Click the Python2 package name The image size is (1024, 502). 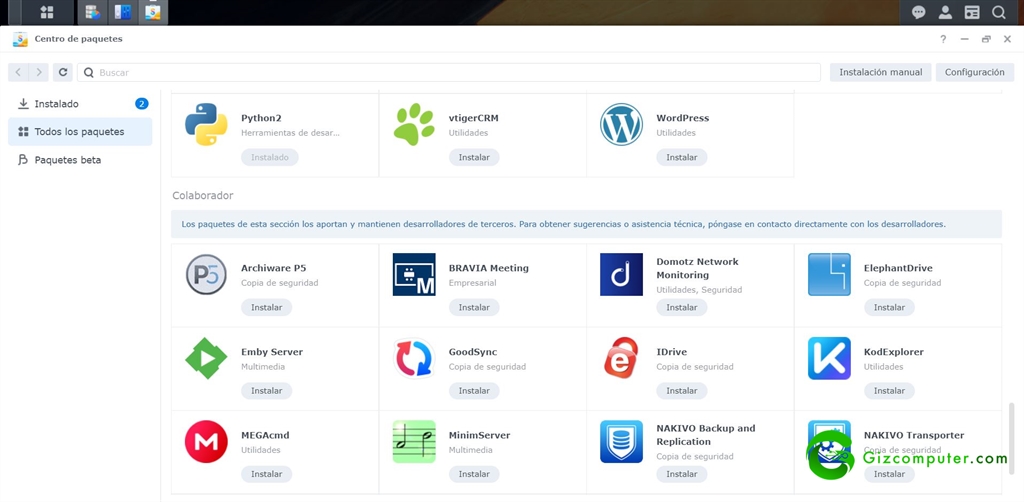pos(261,118)
